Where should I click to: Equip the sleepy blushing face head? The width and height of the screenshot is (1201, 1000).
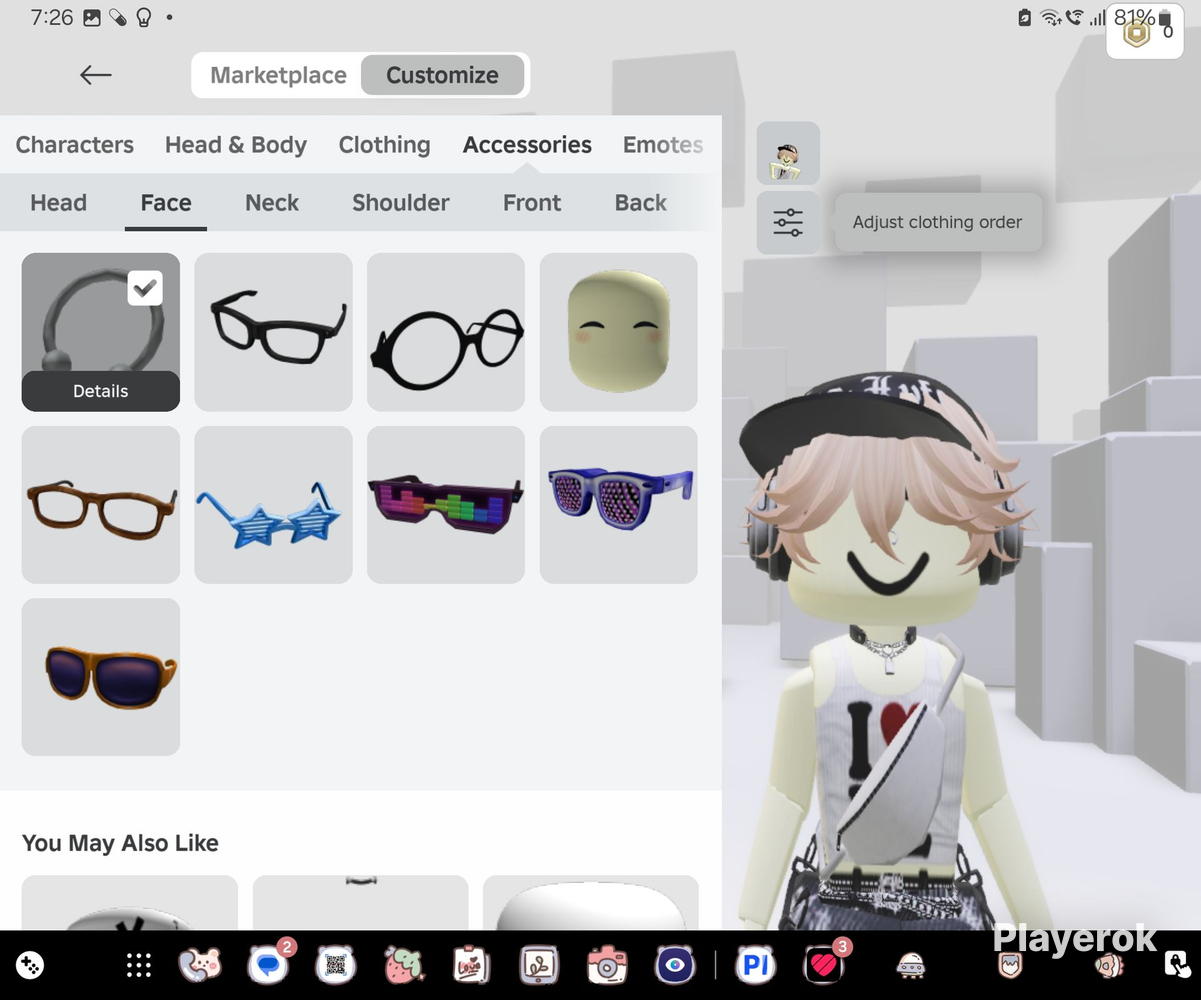pos(619,332)
